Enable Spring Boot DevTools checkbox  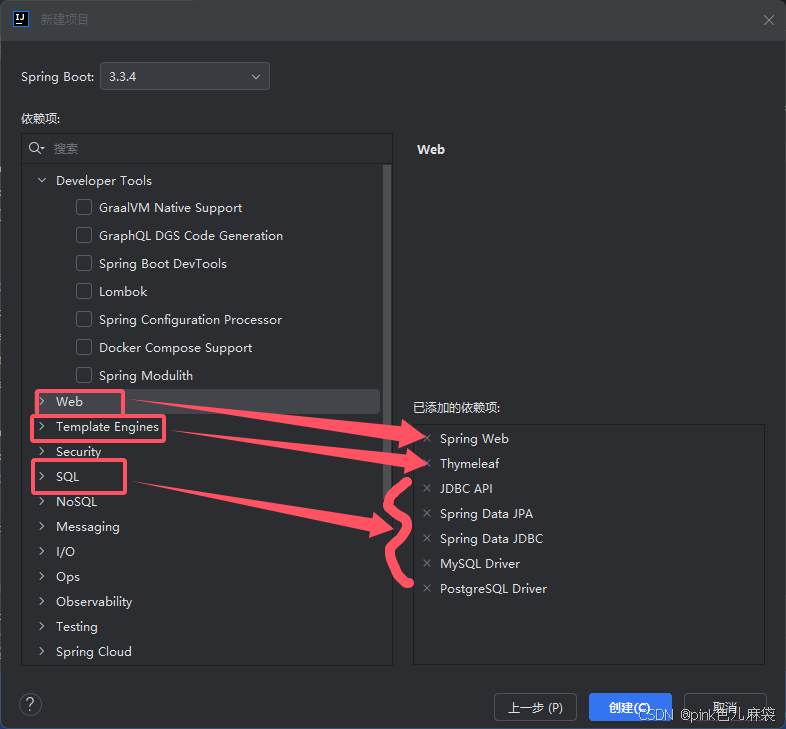tap(84, 263)
